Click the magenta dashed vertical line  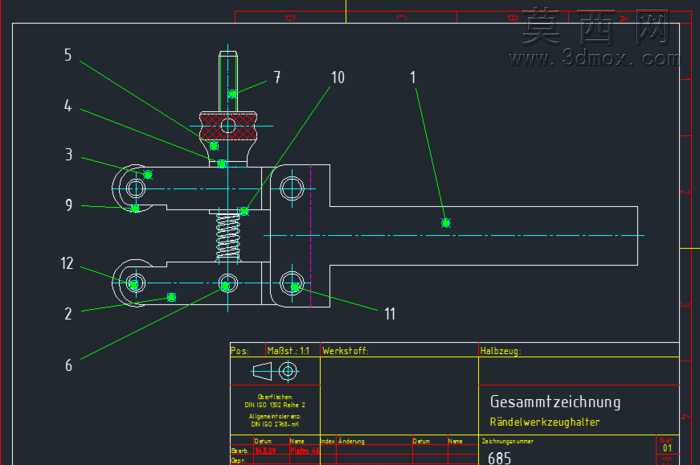[311, 237]
